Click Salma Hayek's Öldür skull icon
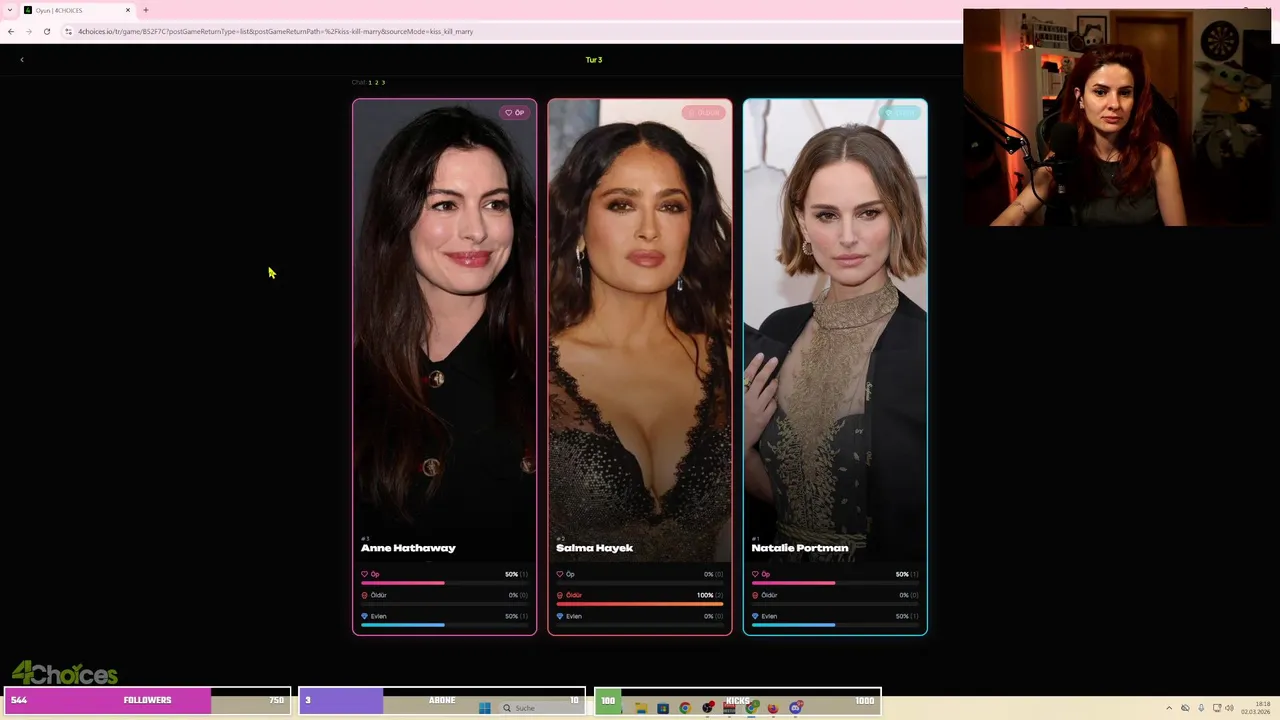The height and width of the screenshot is (720, 1280). 560,595
